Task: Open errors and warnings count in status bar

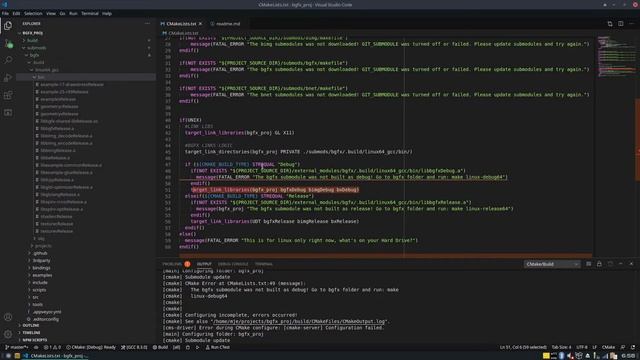Action: 52,347
